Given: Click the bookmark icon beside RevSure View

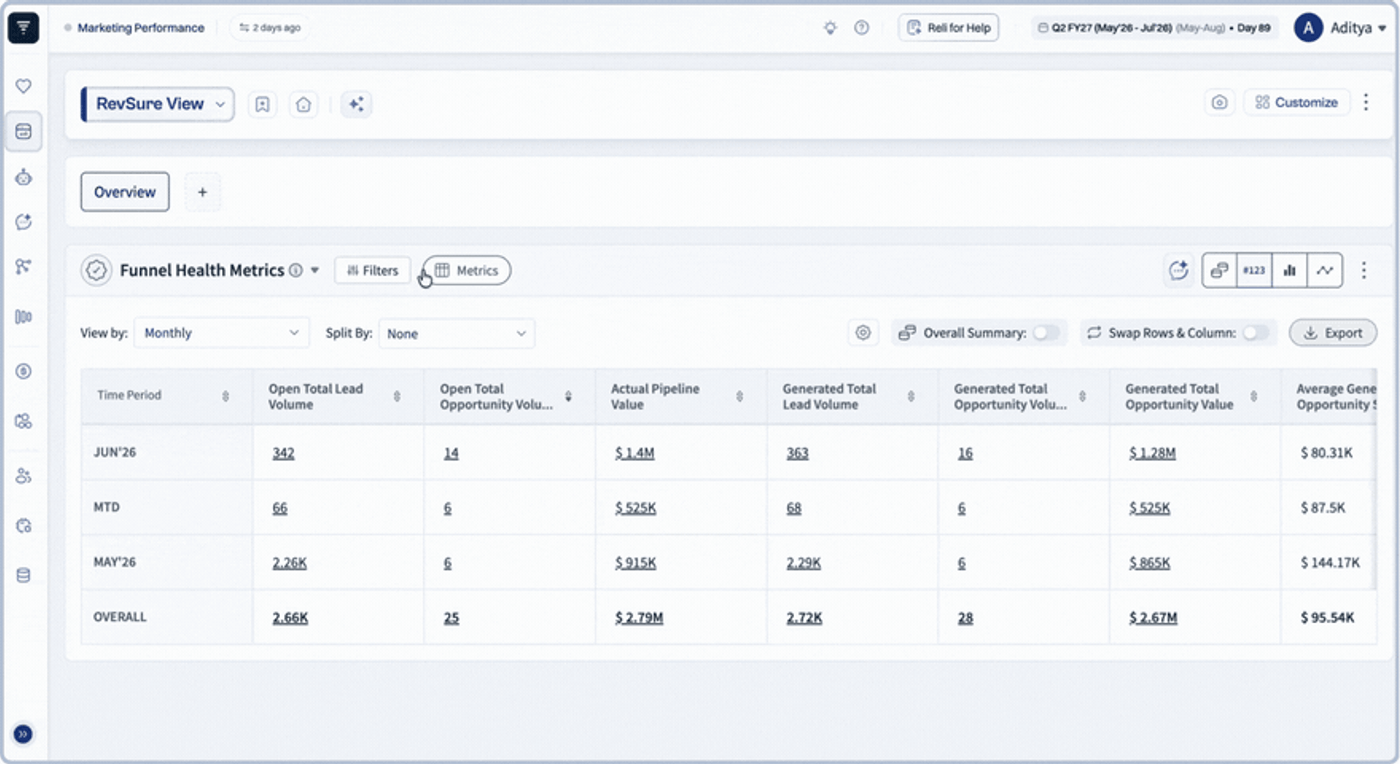Looking at the screenshot, I should [x=262, y=104].
